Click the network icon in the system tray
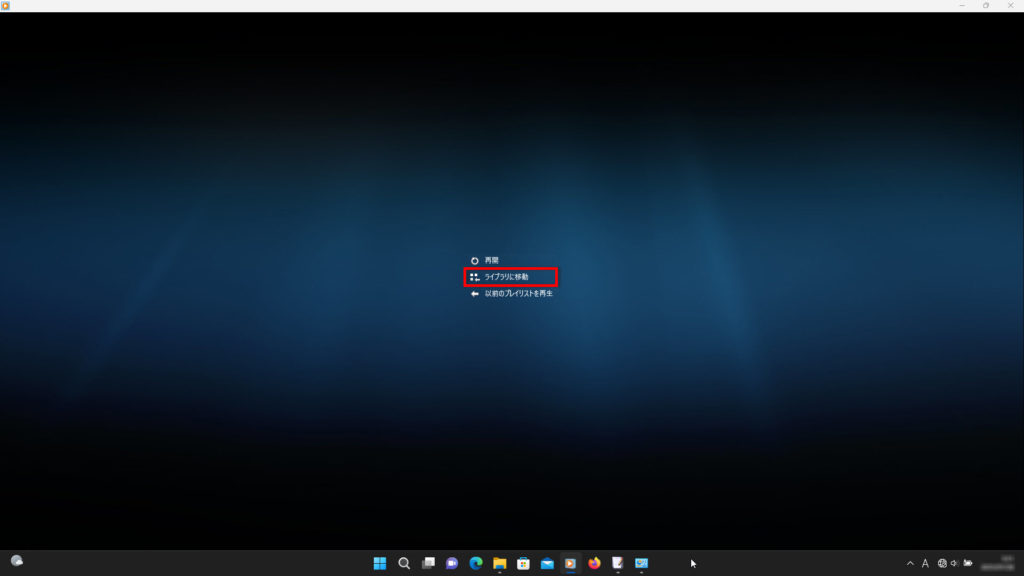 (942, 563)
